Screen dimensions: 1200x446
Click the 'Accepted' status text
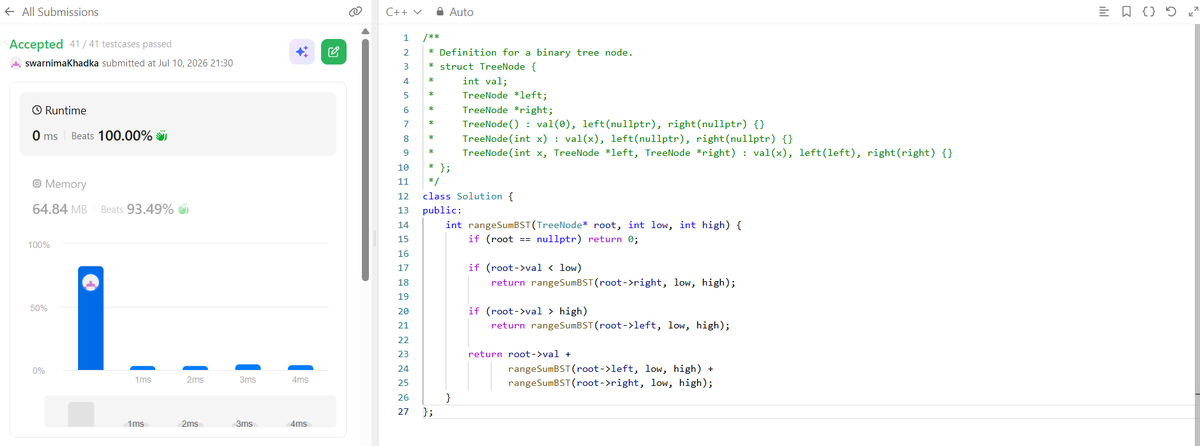36,44
